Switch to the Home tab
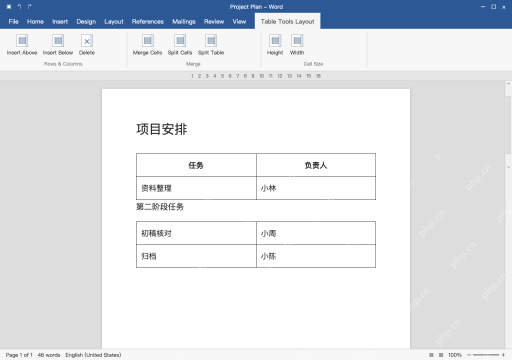512x360 pixels. pos(35,22)
